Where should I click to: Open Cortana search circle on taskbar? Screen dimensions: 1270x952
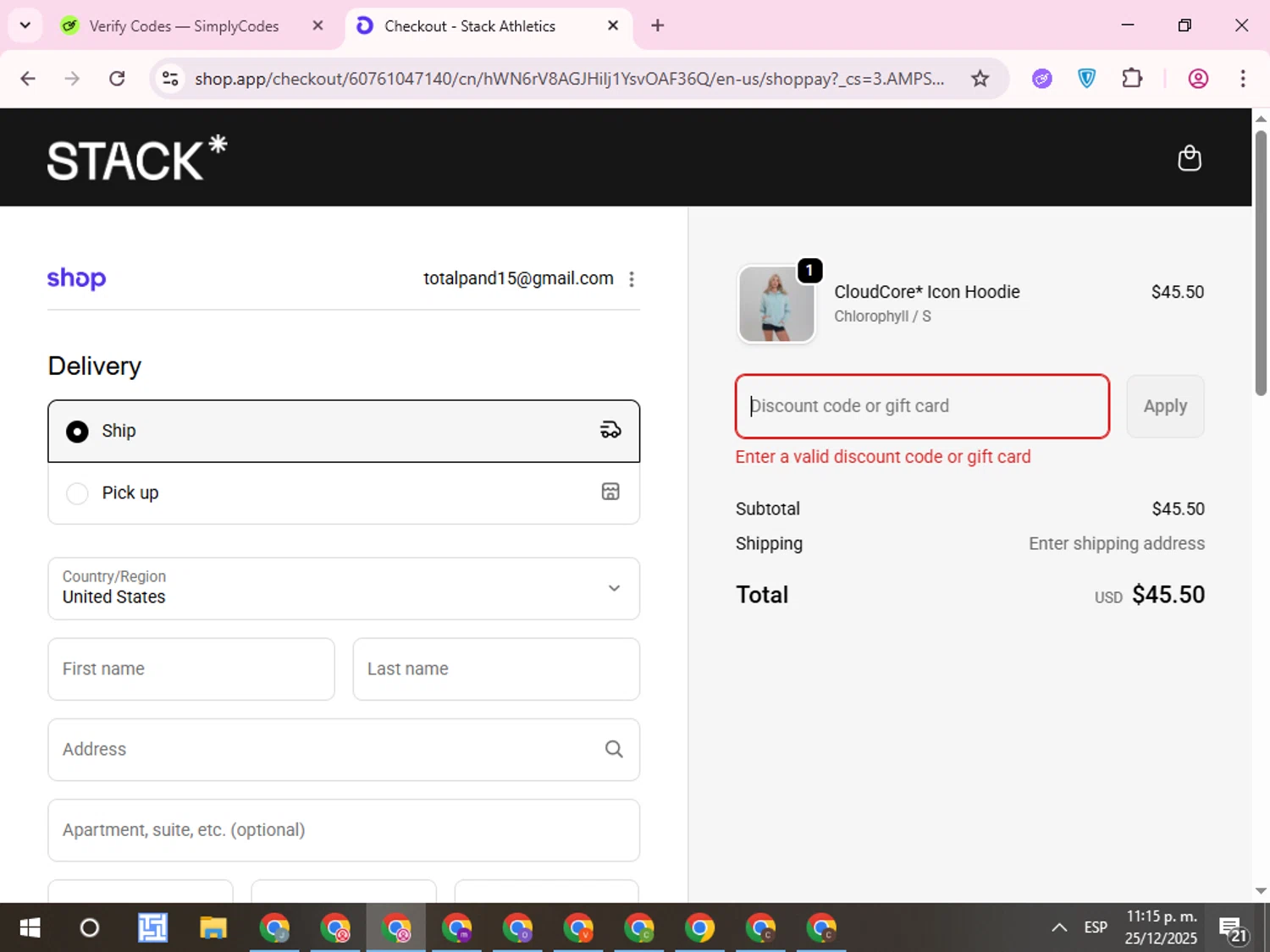point(89,928)
